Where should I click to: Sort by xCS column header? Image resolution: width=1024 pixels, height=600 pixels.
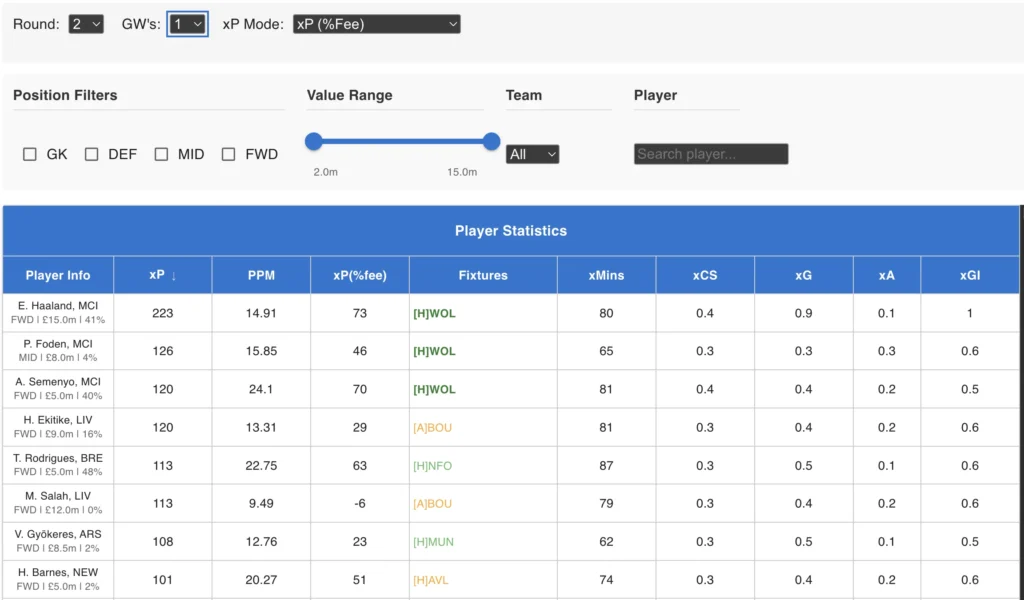coord(705,275)
